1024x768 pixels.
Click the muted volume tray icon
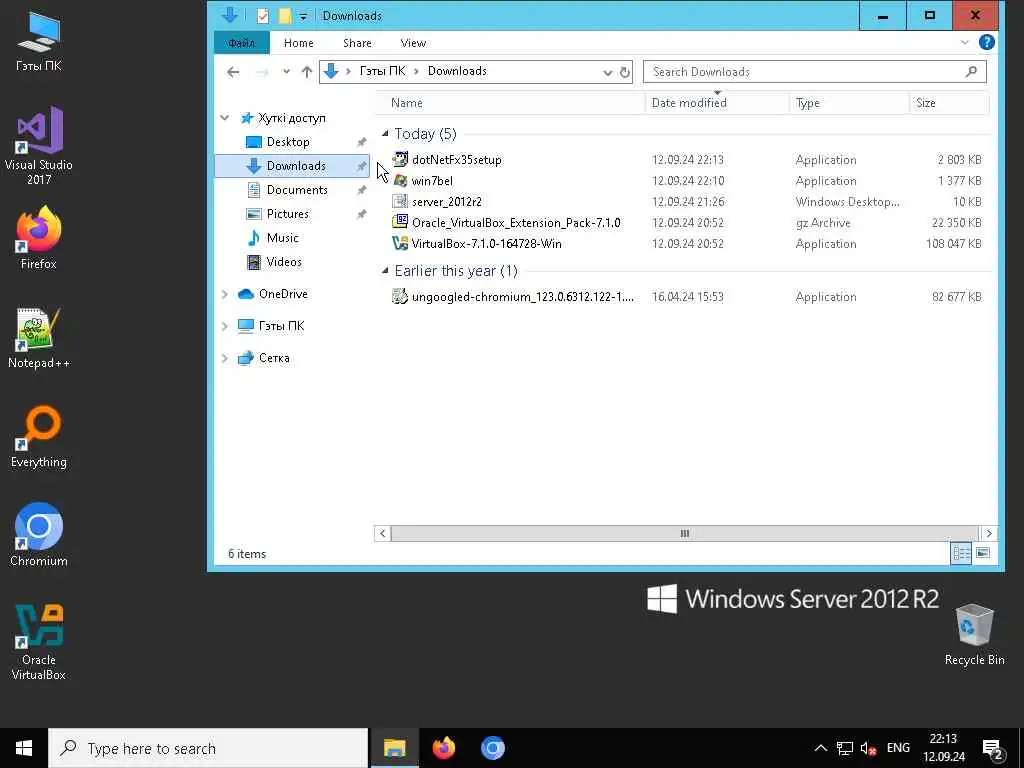pos(868,748)
